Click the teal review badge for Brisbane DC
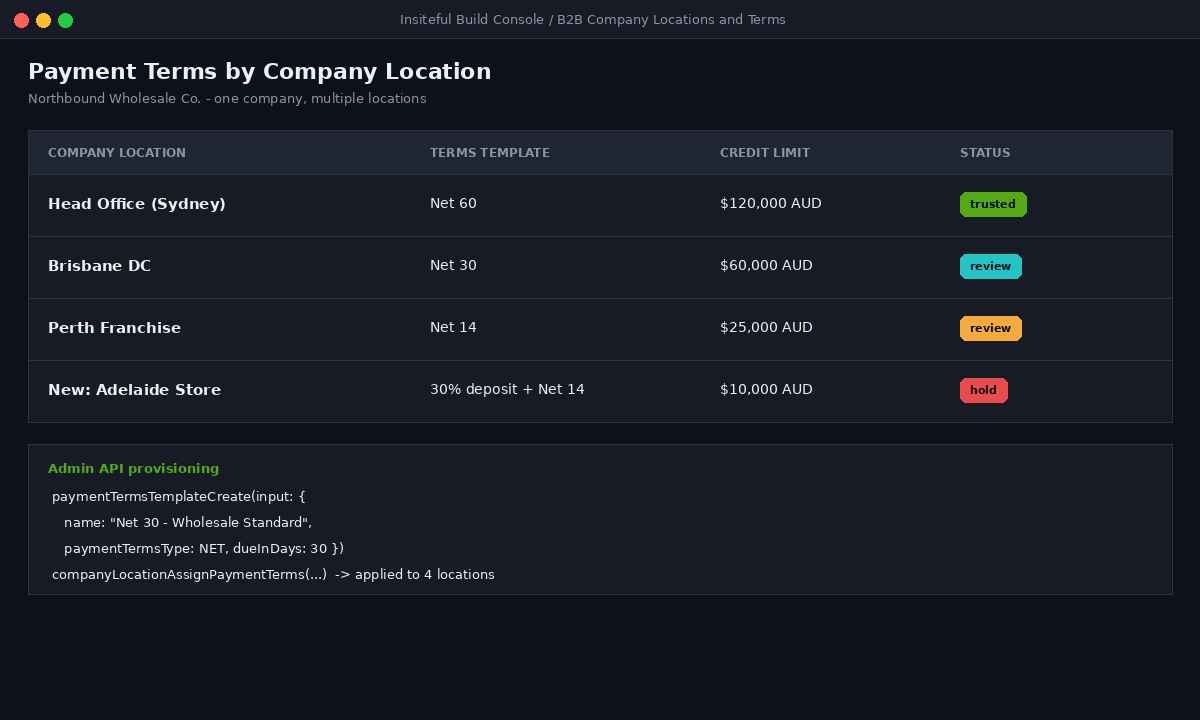 coord(991,267)
